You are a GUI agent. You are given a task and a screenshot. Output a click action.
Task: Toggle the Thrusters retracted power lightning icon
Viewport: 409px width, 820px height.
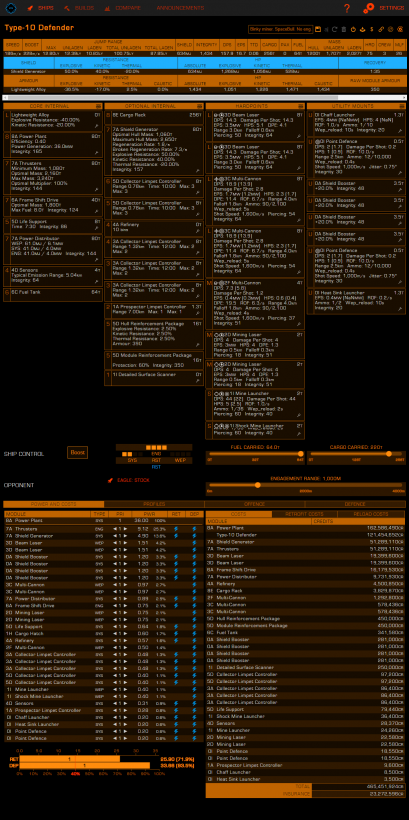176,529
